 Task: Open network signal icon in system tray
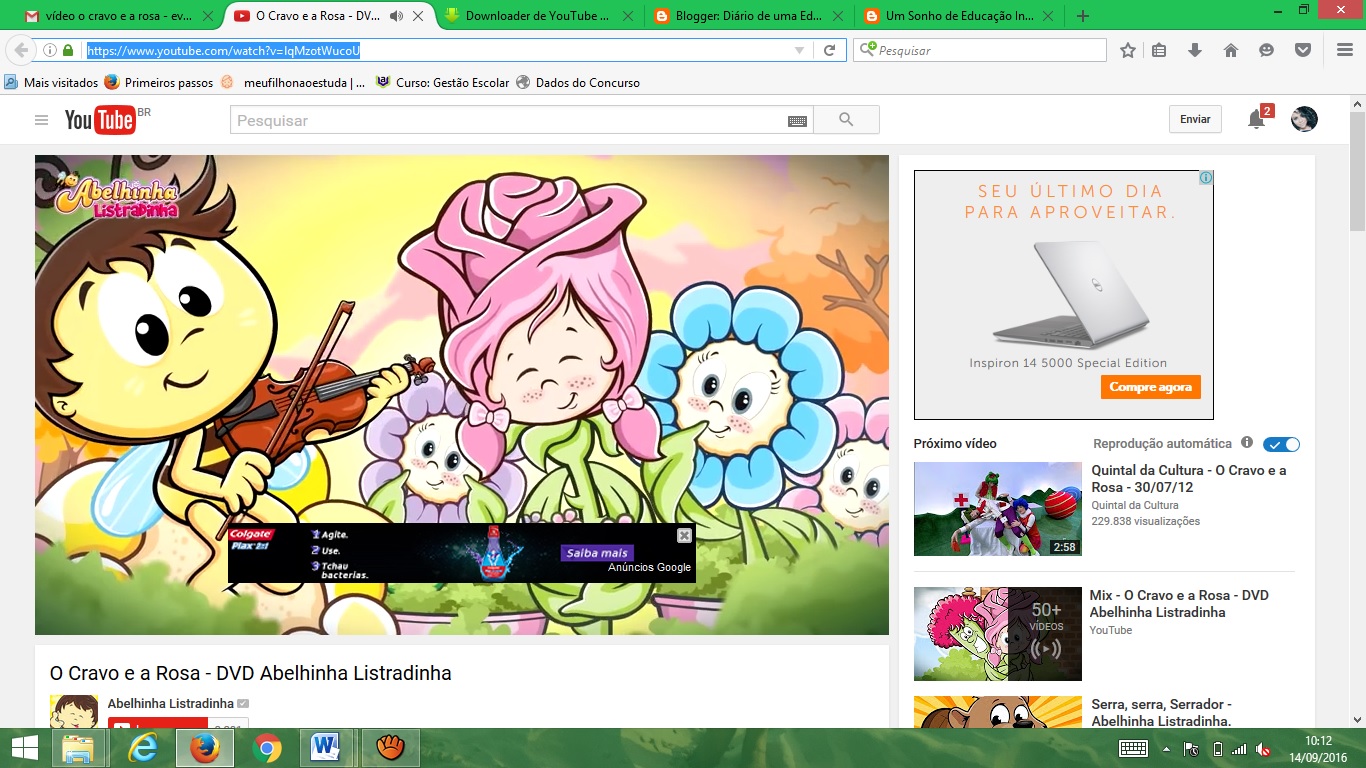(x=1239, y=748)
